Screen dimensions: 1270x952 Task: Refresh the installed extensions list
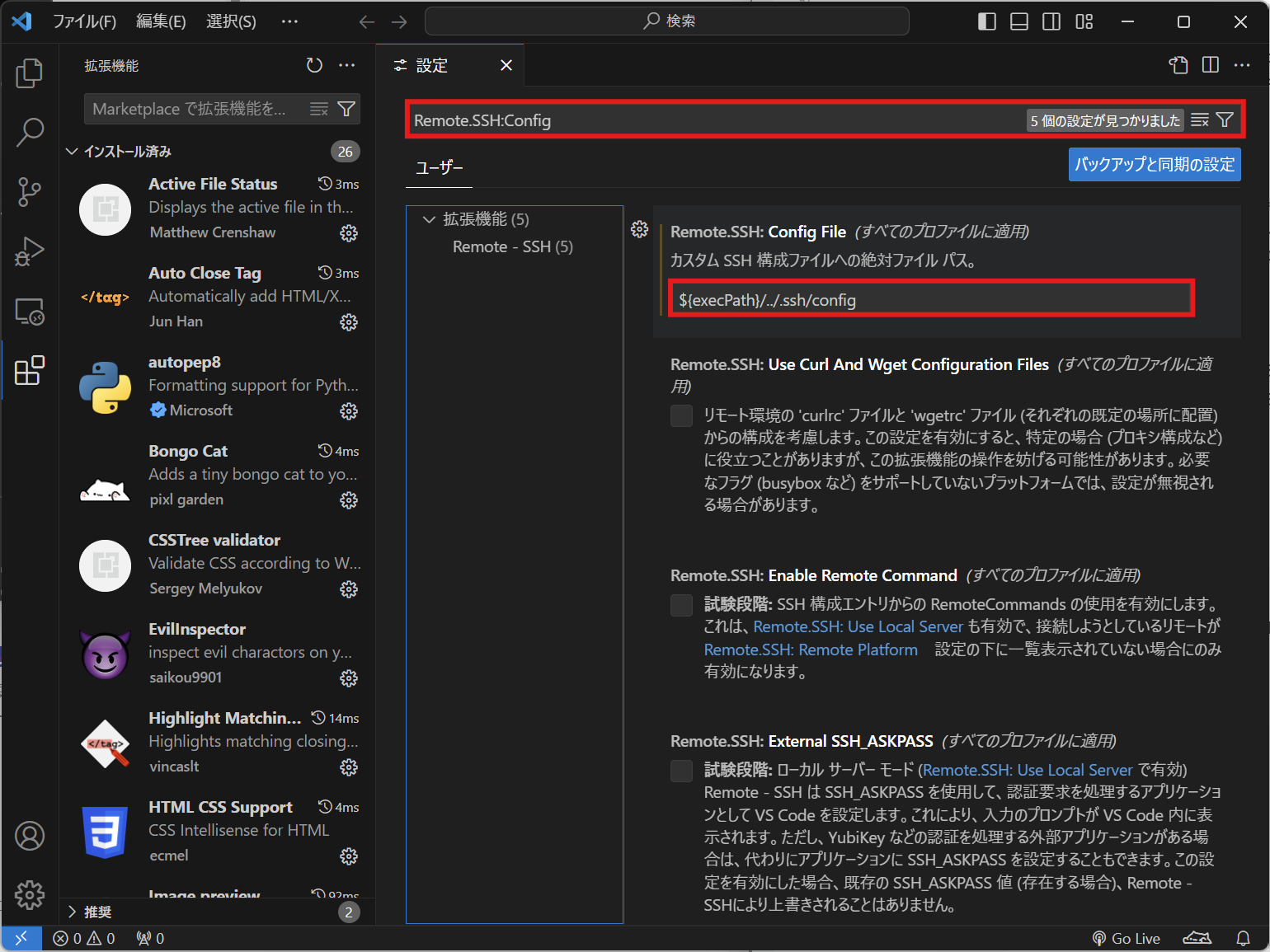(314, 65)
